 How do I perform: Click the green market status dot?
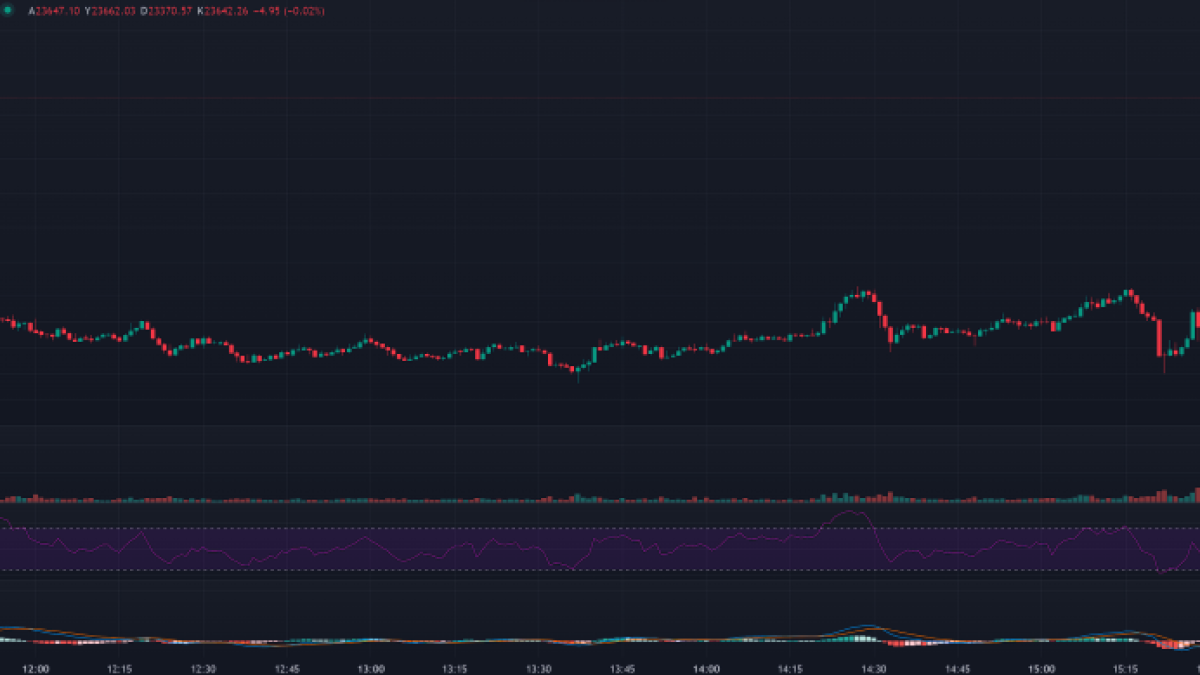click(8, 10)
